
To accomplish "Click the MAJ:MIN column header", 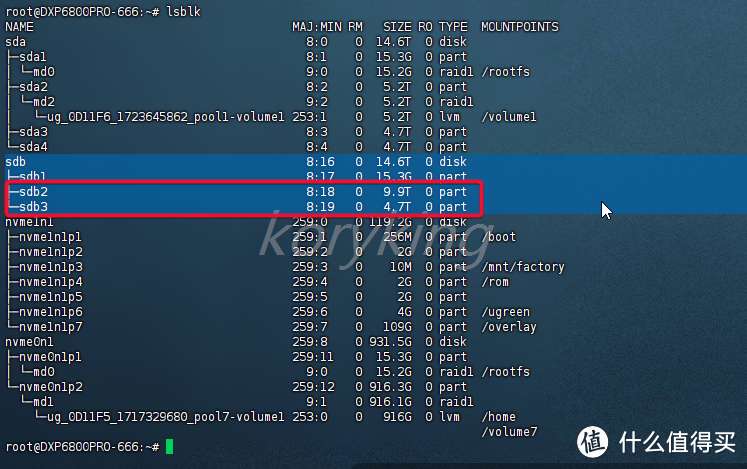I will (x=317, y=27).
